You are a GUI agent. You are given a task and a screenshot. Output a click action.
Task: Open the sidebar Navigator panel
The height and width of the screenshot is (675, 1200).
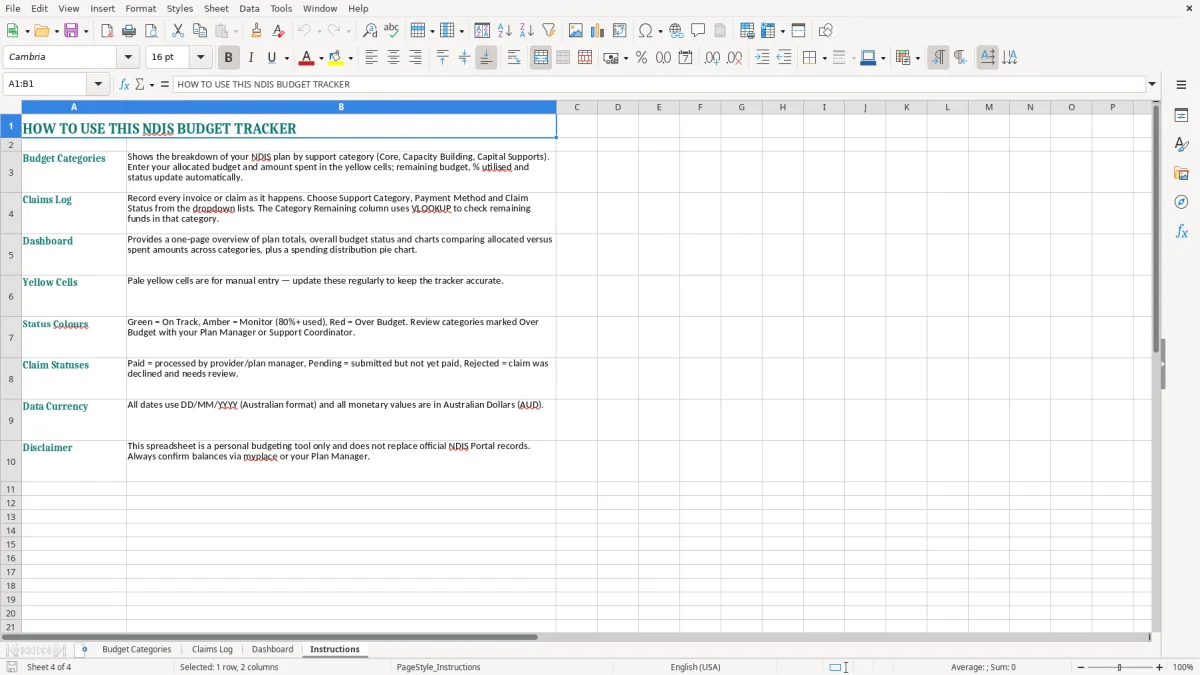[1181, 203]
